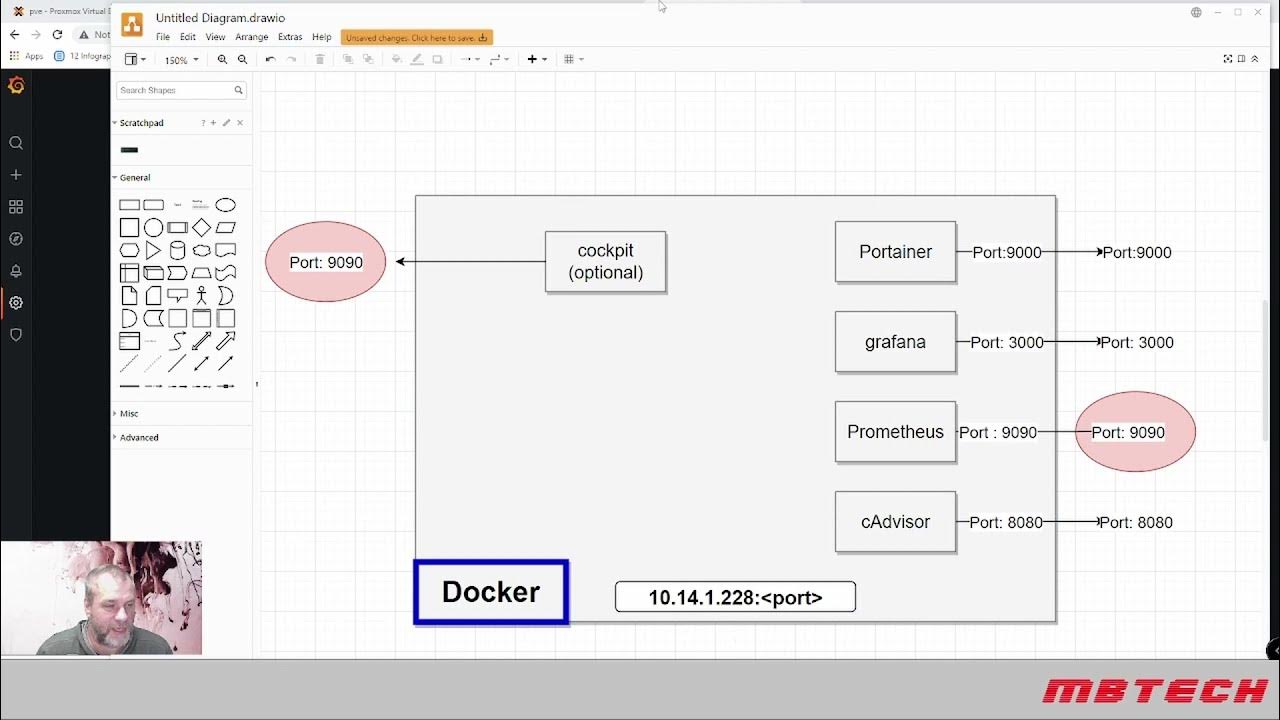Expand the Advanced shapes section
Viewport: 1280px width, 720px height.
coord(135,437)
